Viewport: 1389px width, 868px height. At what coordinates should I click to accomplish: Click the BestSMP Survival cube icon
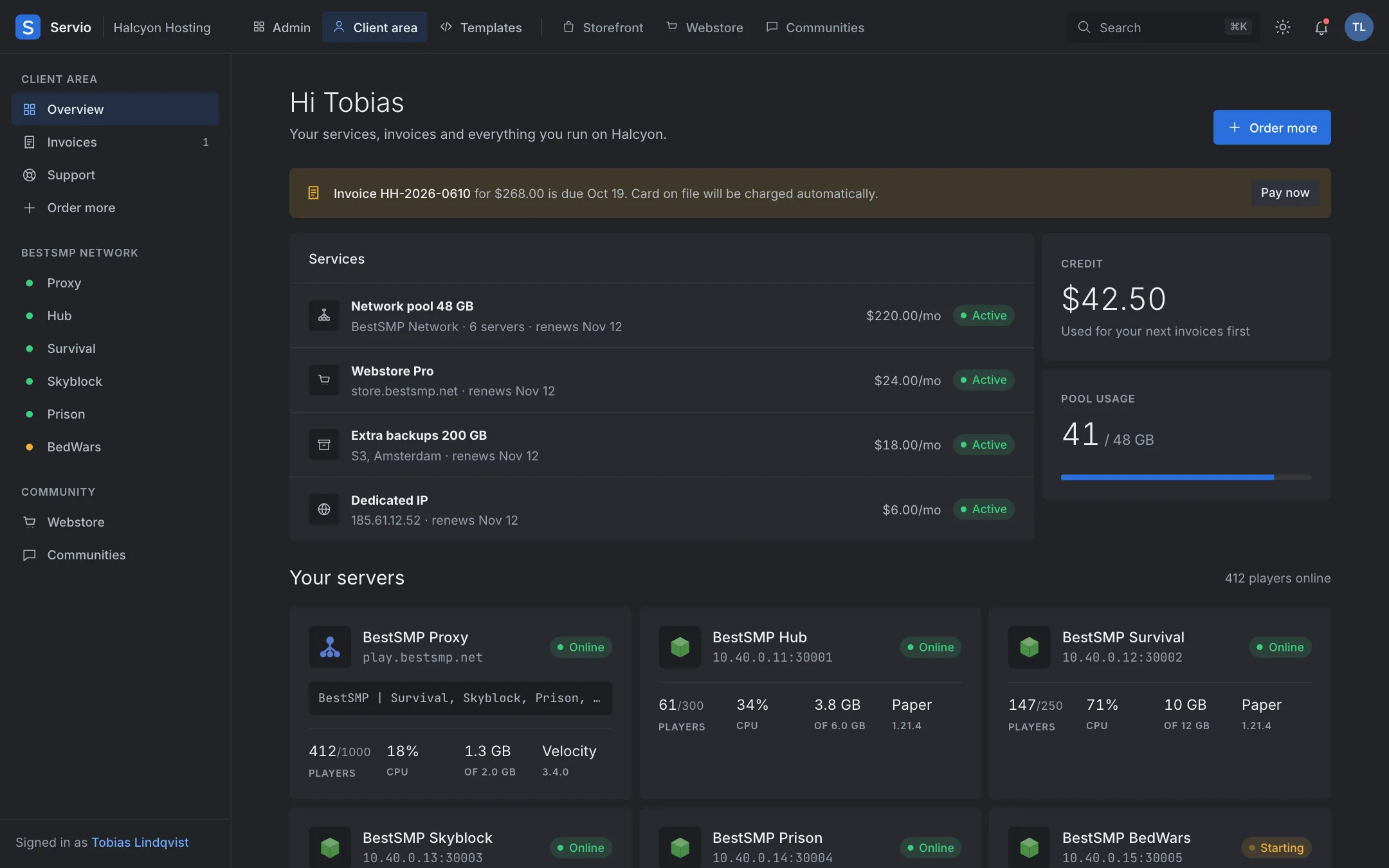(x=1030, y=647)
